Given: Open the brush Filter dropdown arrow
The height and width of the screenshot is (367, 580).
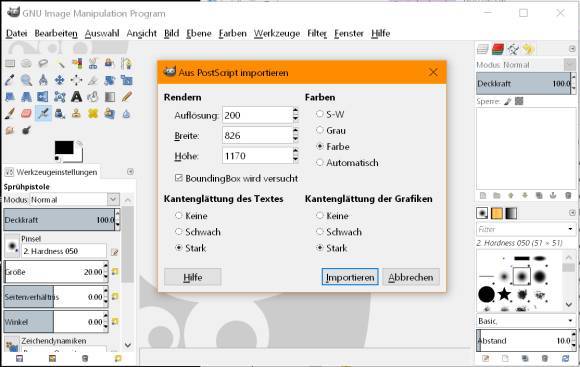Looking at the screenshot, I should point(570,229).
